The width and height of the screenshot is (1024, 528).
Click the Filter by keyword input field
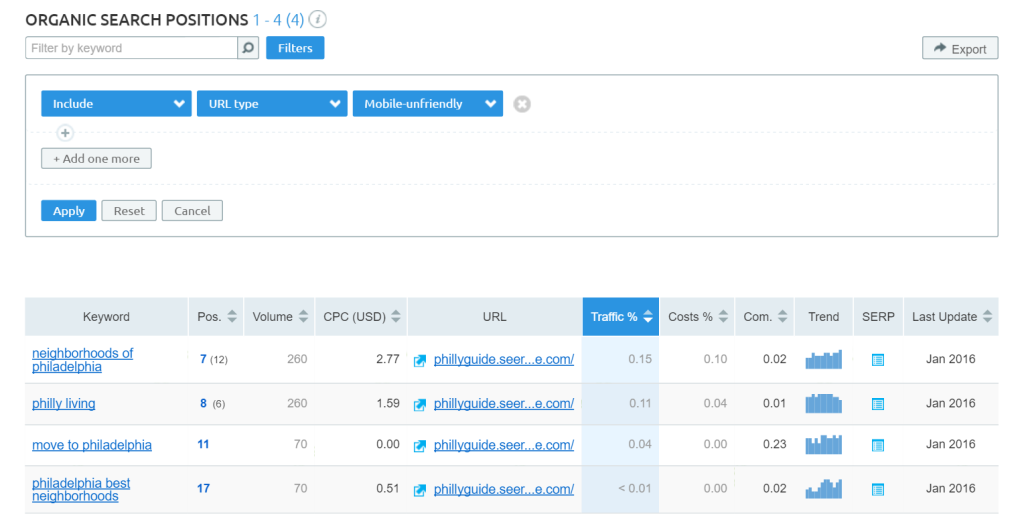131,48
